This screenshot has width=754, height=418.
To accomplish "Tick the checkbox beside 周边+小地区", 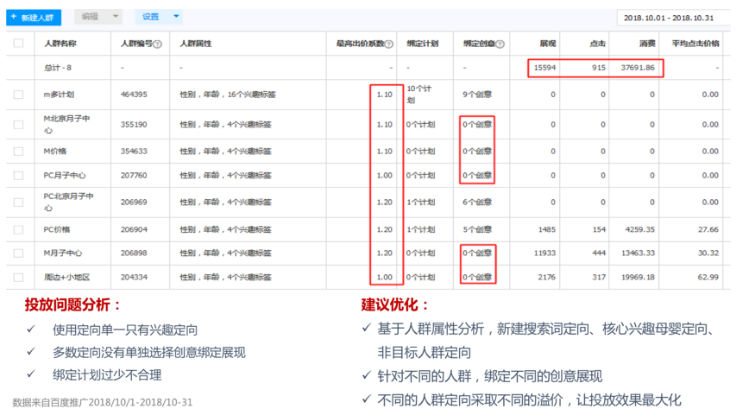I will tap(19, 277).
